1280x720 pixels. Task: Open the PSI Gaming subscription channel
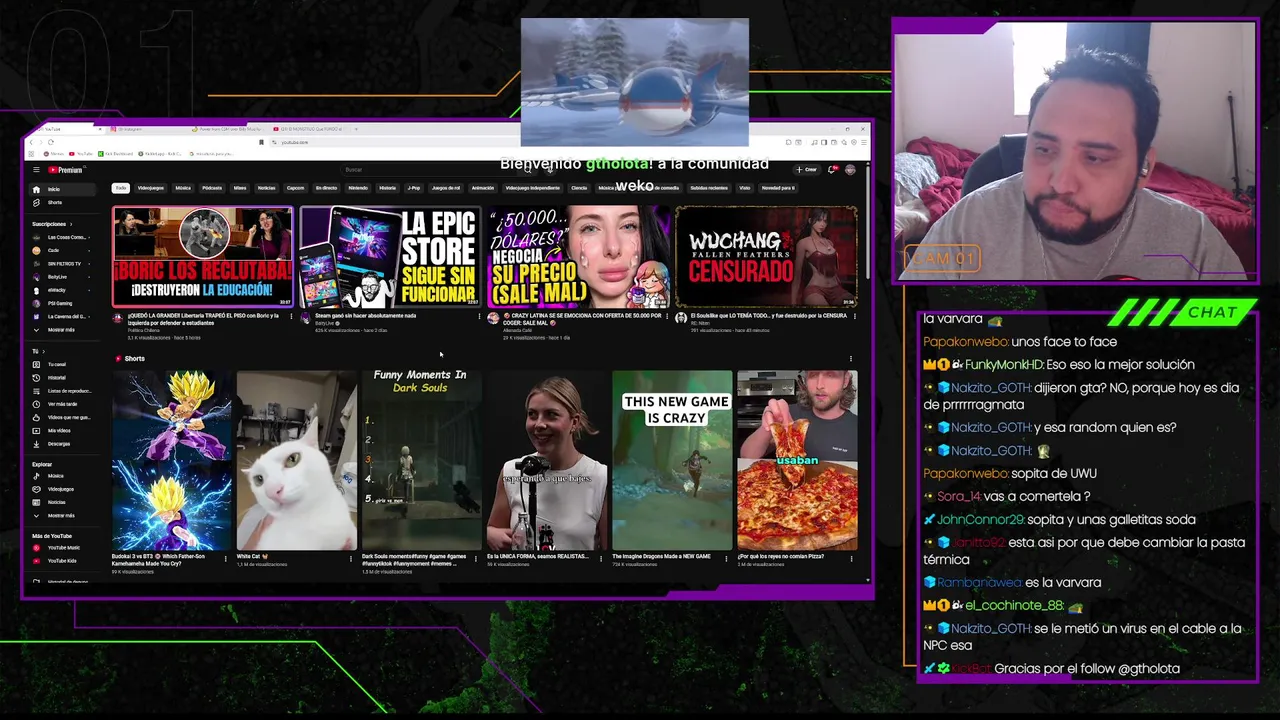tap(62, 303)
